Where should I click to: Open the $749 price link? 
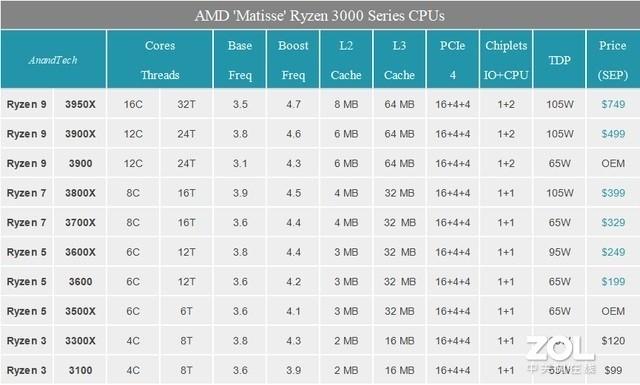tap(613, 105)
